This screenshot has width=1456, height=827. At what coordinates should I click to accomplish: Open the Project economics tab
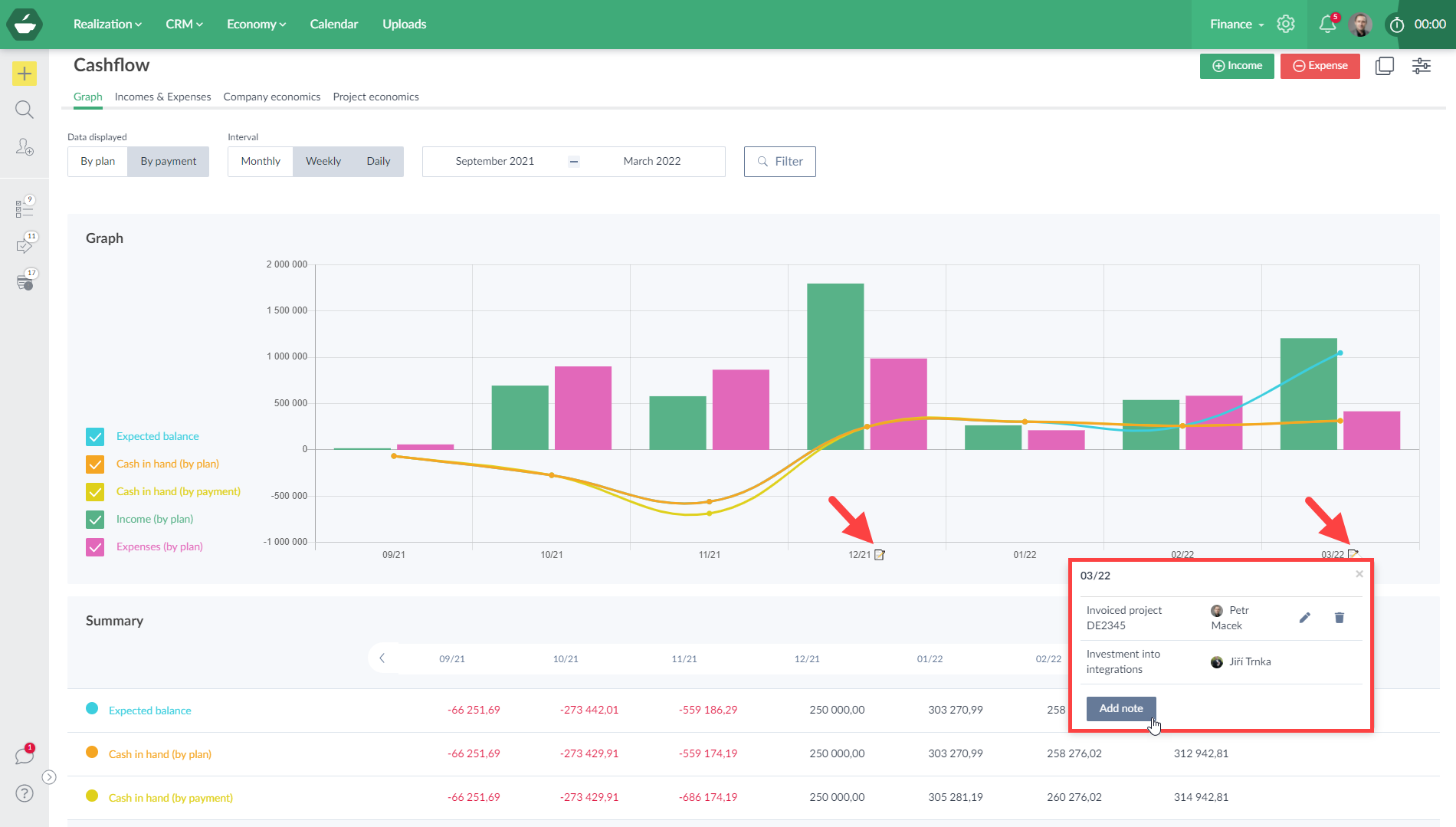375,97
